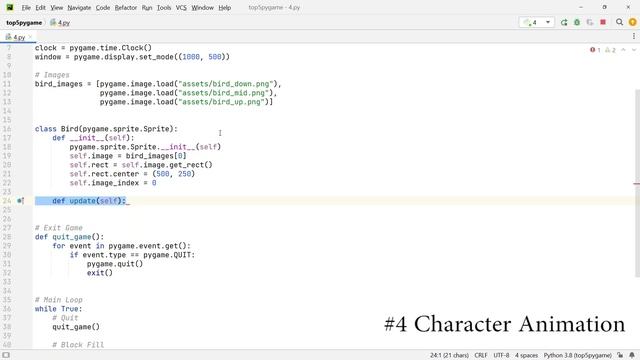
Task: Open editor tabs options kebab menu
Action: (633, 36)
